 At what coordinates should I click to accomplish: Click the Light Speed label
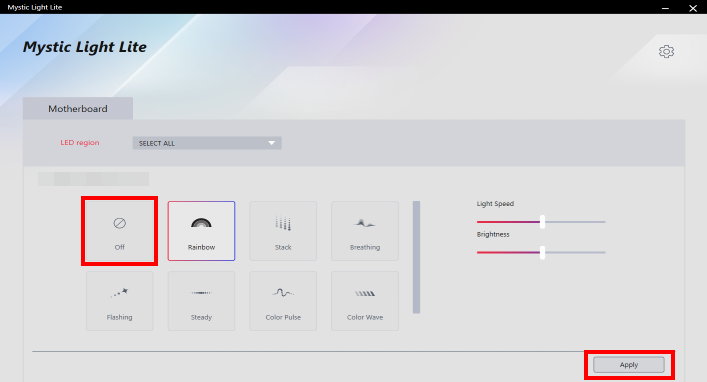[x=495, y=204]
